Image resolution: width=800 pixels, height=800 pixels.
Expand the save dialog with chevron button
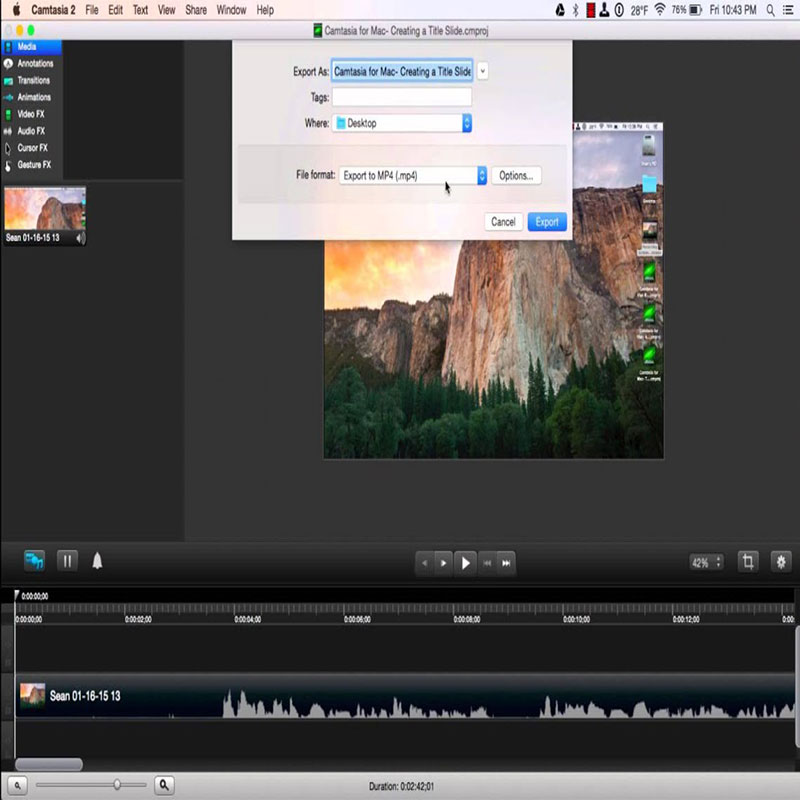pyautogui.click(x=483, y=71)
